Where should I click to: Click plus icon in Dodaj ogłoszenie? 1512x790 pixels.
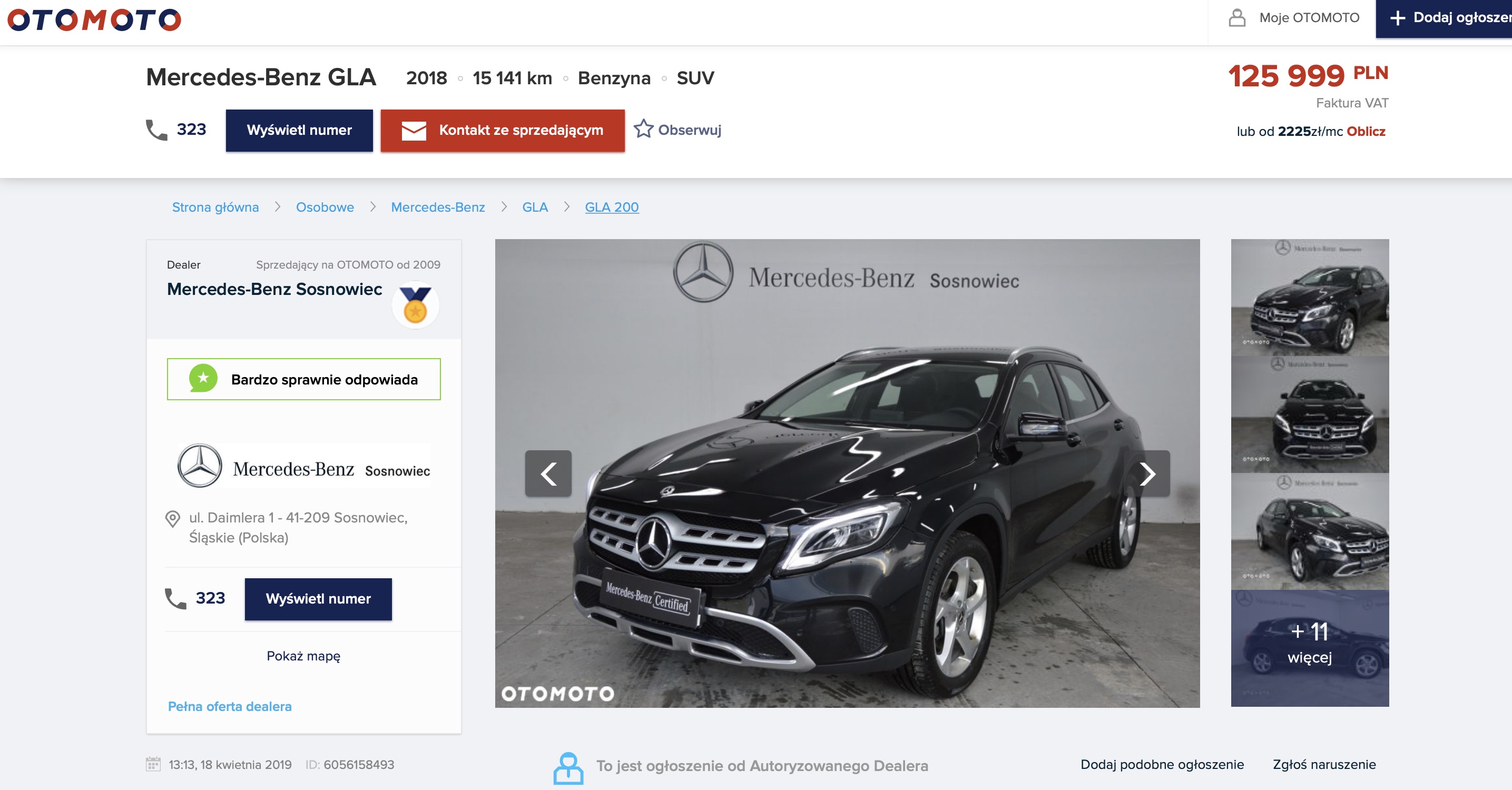coord(1398,18)
